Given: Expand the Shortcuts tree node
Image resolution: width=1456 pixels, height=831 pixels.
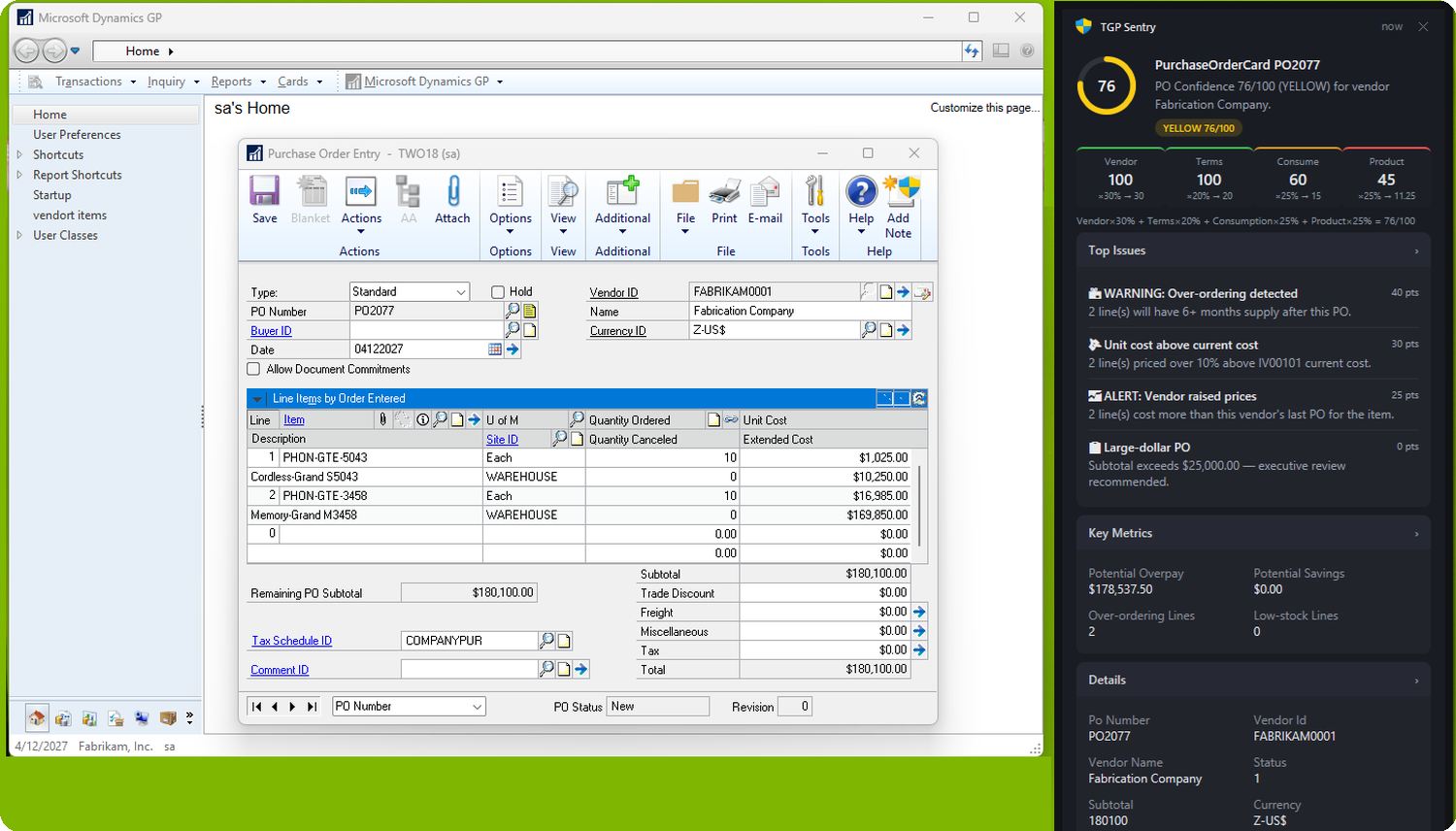Looking at the screenshot, I should [x=19, y=154].
